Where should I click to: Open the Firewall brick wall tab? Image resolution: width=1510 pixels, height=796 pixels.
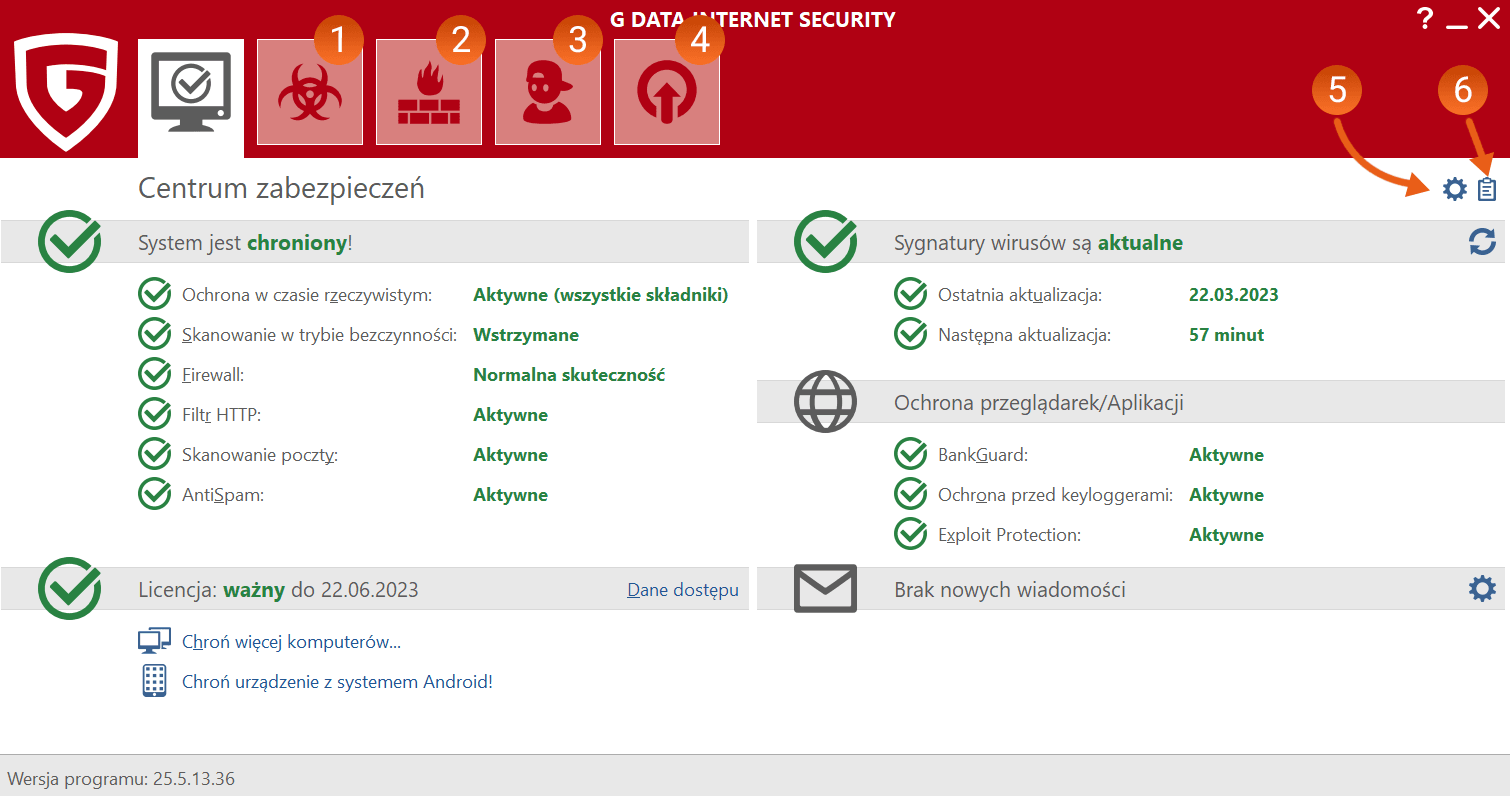tap(428, 93)
